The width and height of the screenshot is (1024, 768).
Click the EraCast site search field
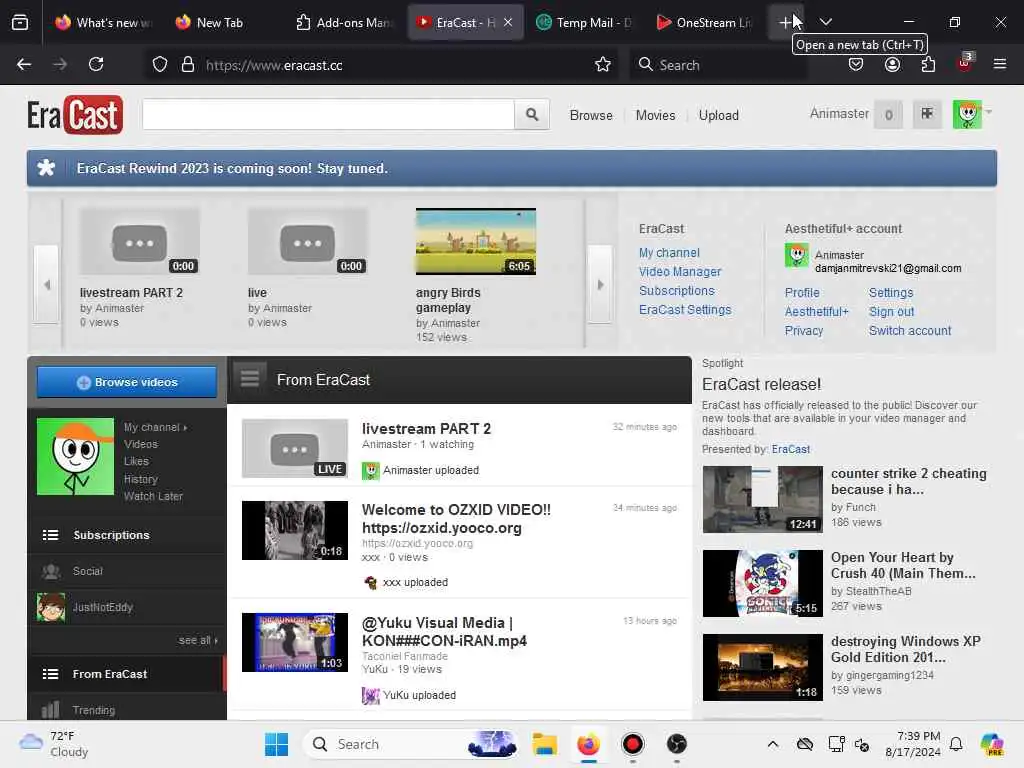pos(328,115)
